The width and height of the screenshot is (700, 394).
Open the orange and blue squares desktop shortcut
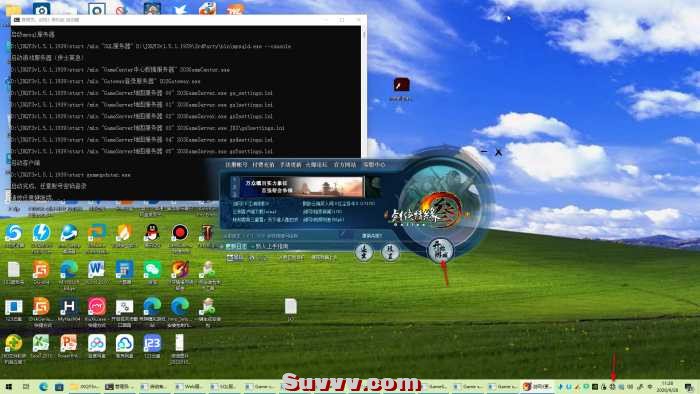[x=97, y=232]
